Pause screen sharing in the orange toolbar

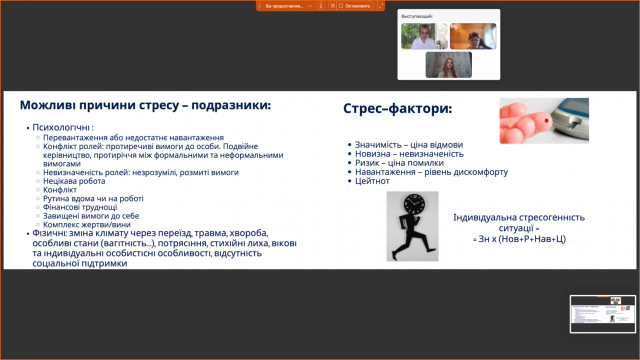tap(332, 6)
